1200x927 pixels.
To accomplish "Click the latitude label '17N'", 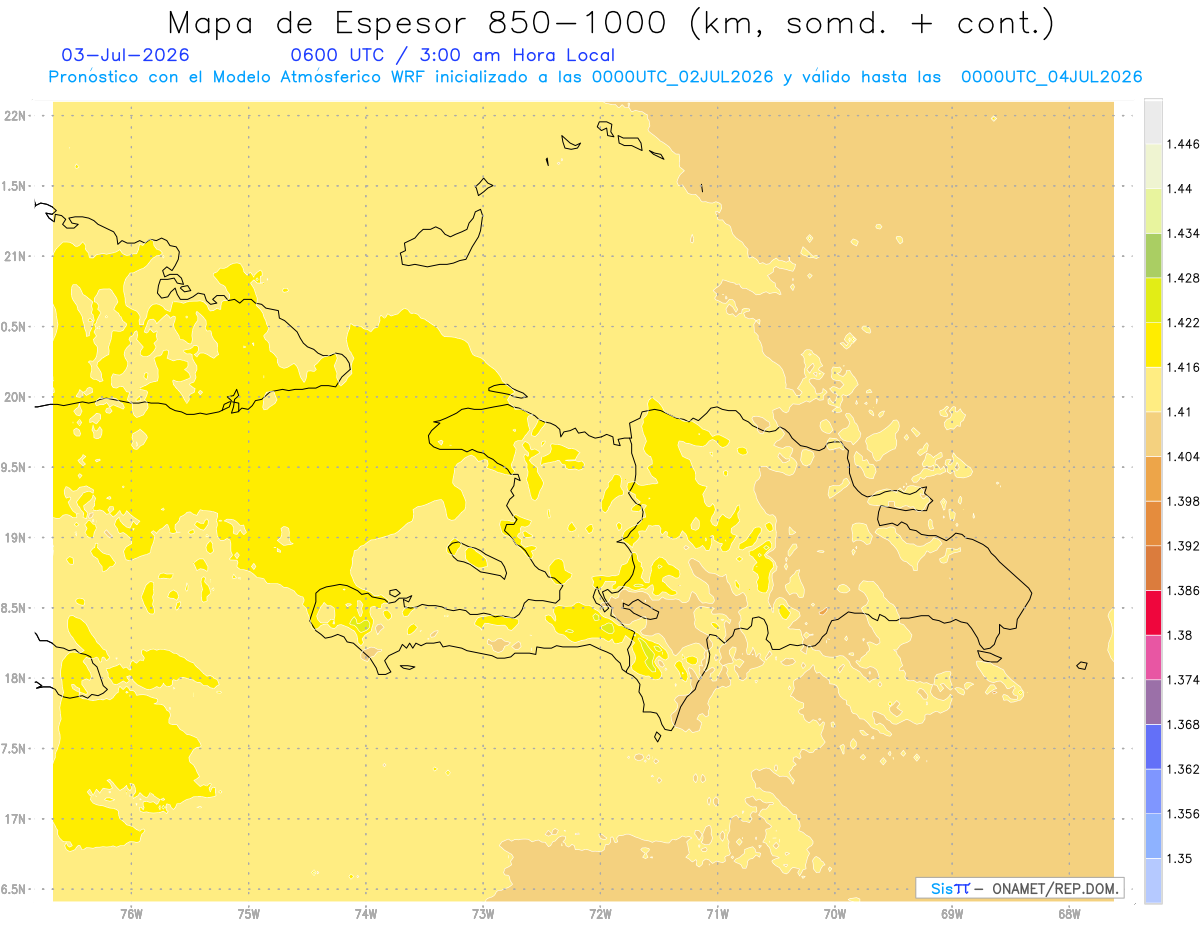I will 16,819.
